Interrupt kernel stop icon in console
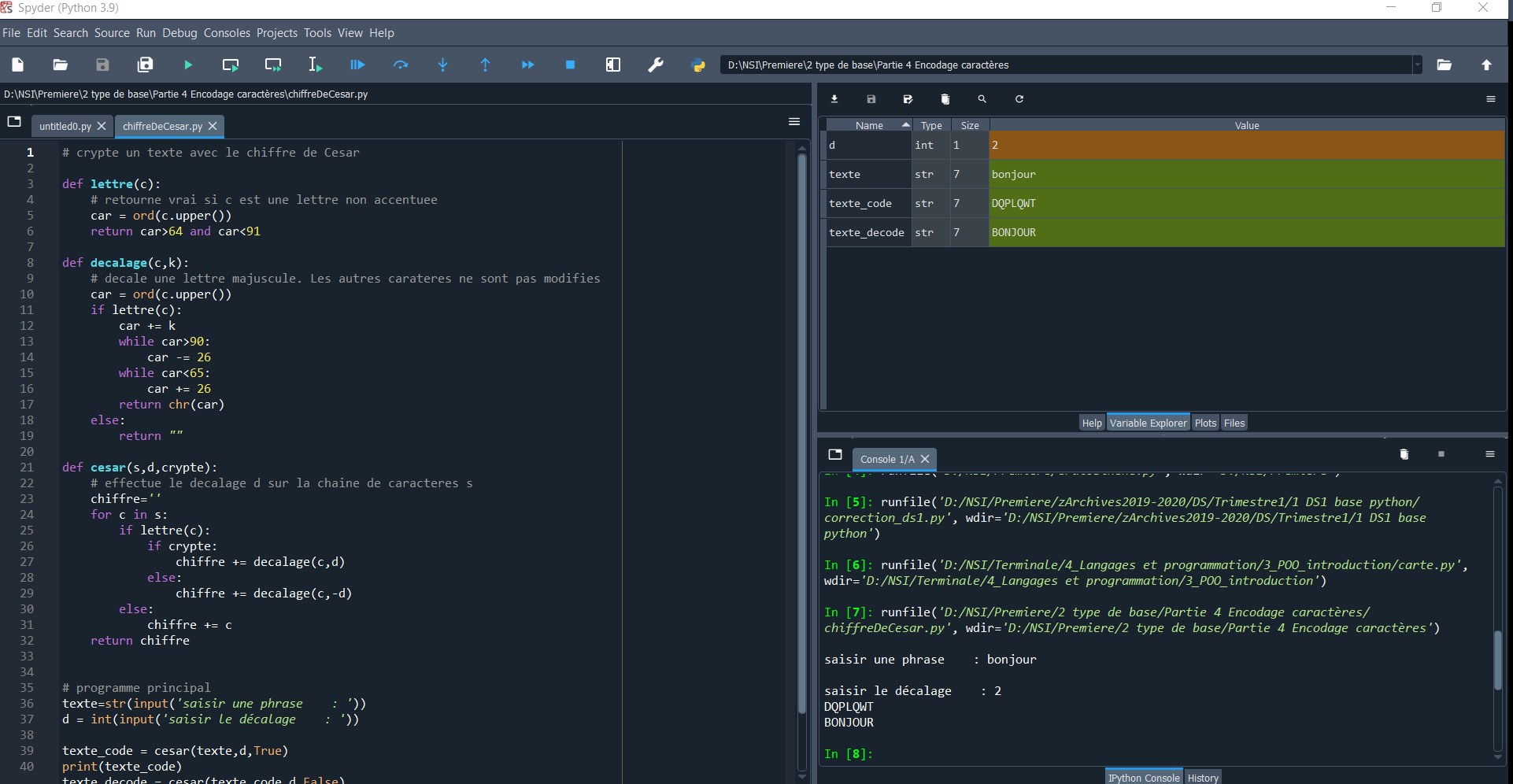Image resolution: width=1513 pixels, height=784 pixels. click(1441, 454)
